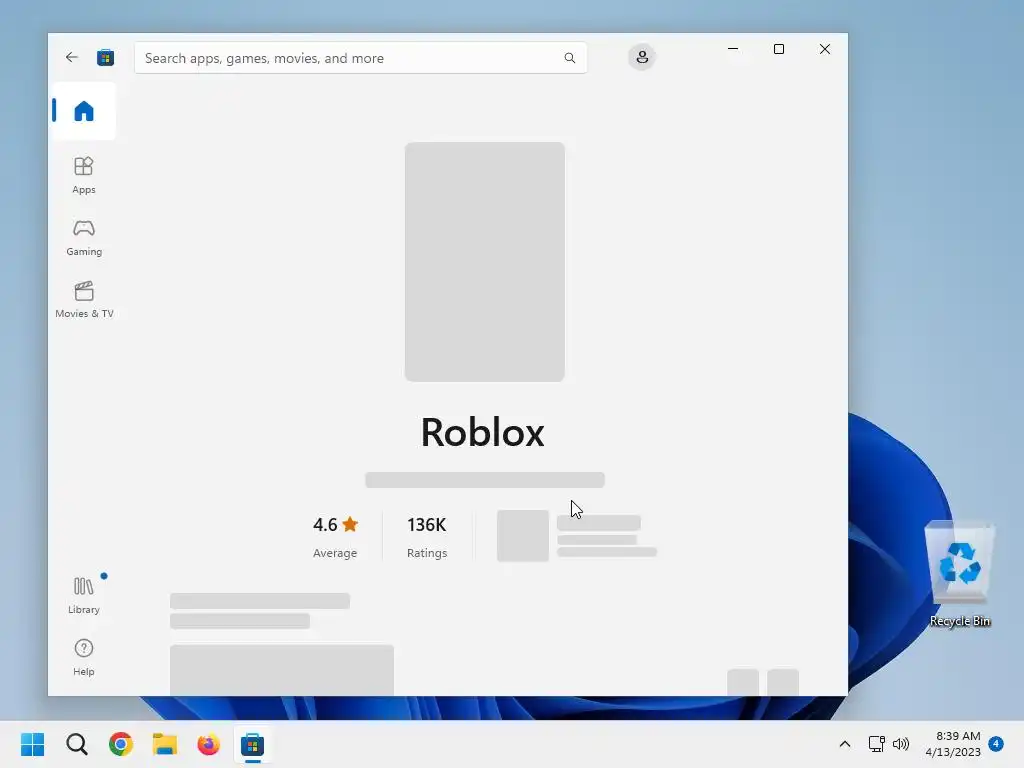Screen dimensions: 1024x768
Task: Click the Microsoft Store logo icon
Action: pyautogui.click(x=105, y=57)
